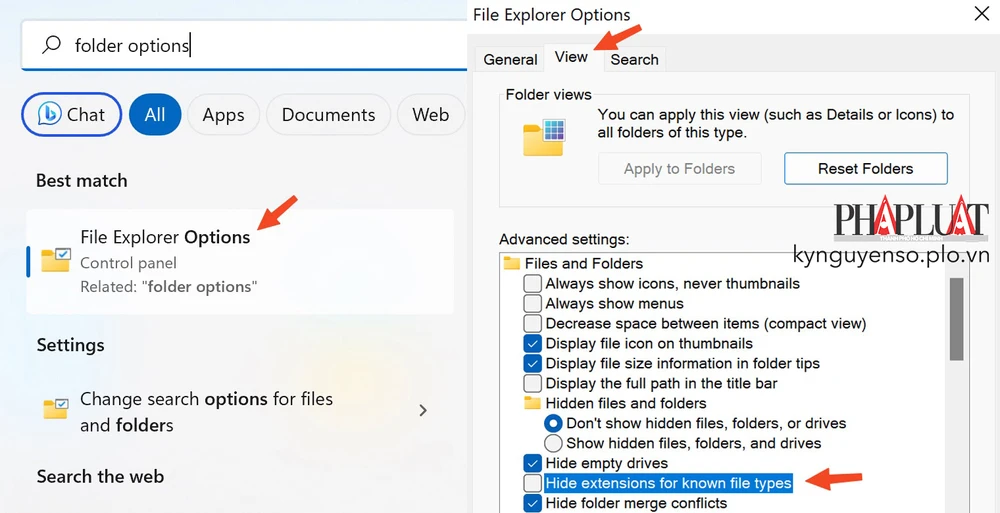1000x513 pixels.
Task: Click the Files and Folders folder icon
Action: (512, 264)
